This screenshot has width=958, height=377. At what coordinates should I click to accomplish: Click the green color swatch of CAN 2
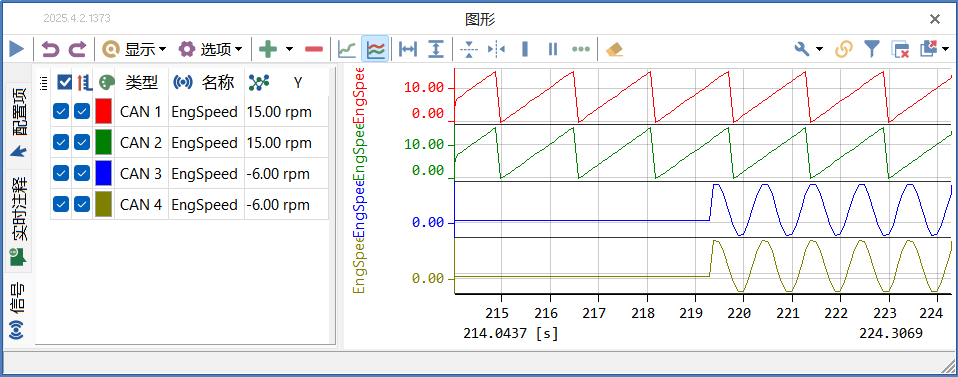pyautogui.click(x=104, y=143)
